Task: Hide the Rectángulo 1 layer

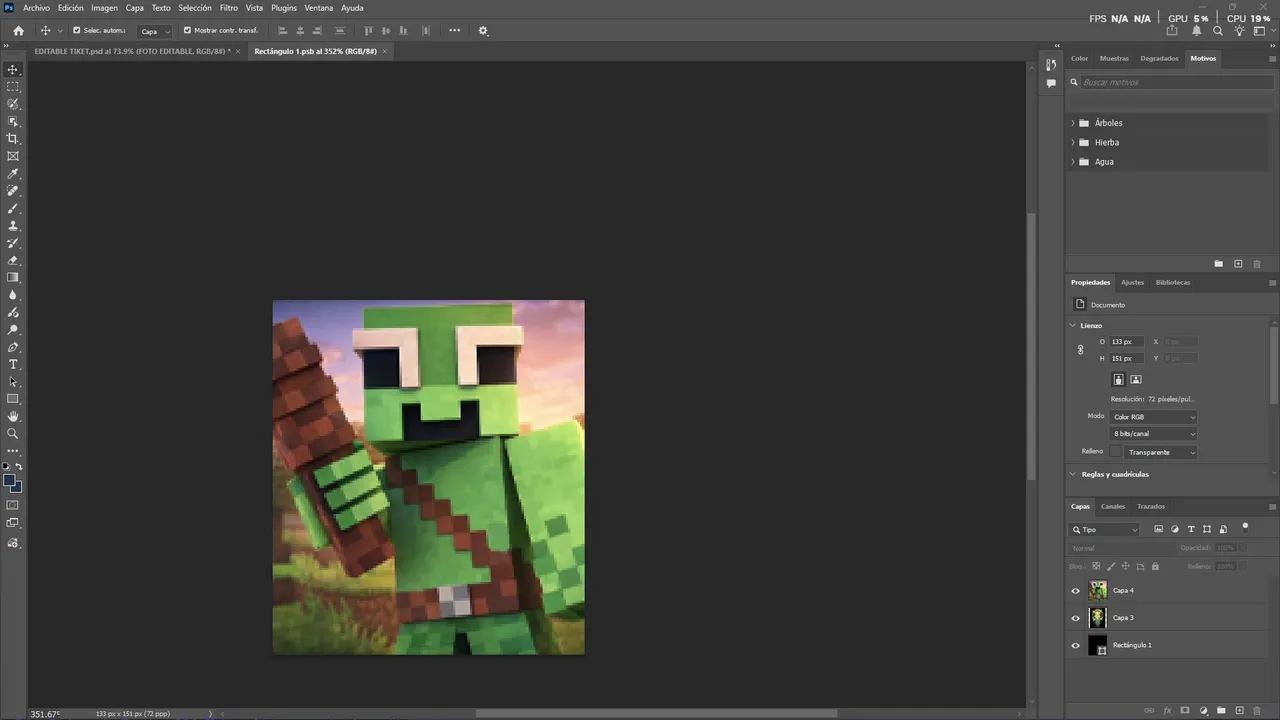Action: pos(1076,646)
